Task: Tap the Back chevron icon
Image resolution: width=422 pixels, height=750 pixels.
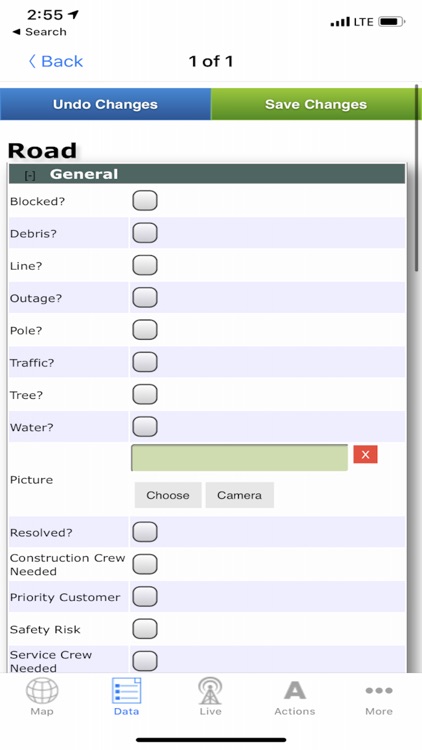Action: [x=32, y=61]
